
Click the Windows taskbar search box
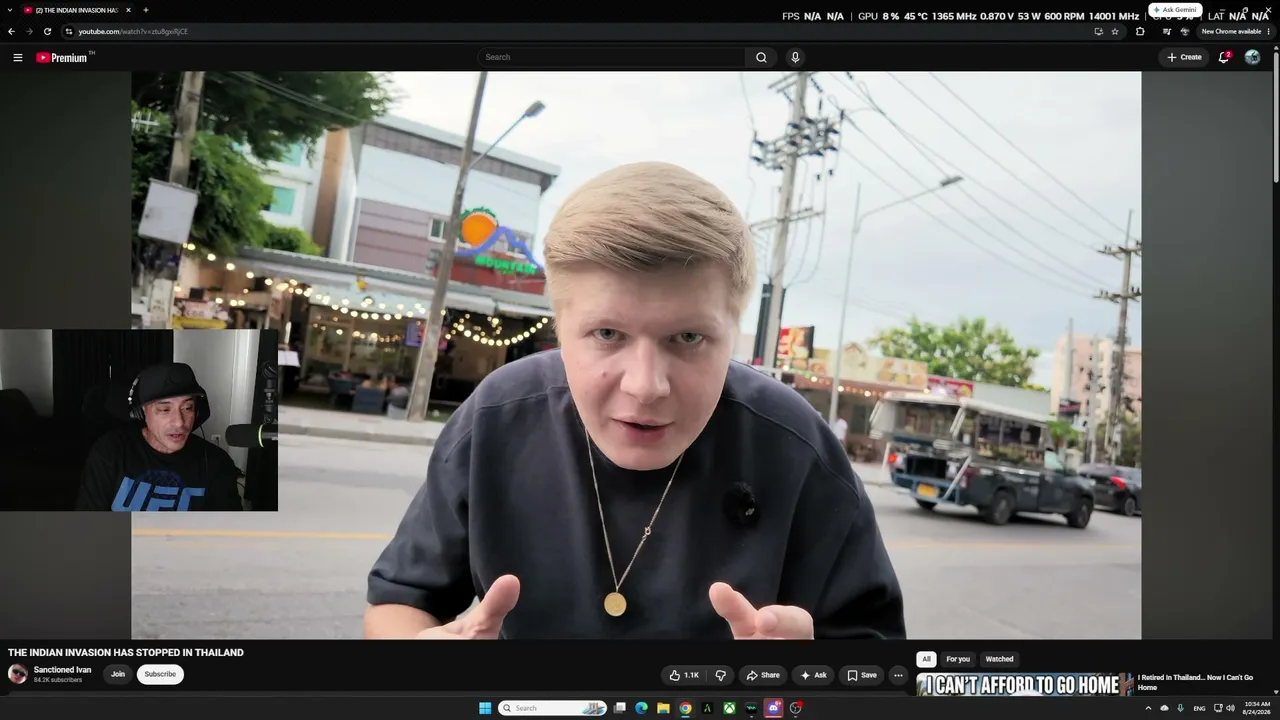[552, 708]
